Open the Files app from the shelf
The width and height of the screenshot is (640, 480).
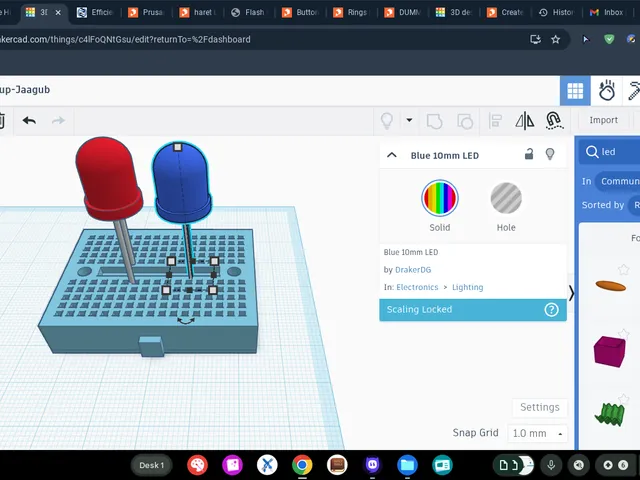pyautogui.click(x=407, y=465)
